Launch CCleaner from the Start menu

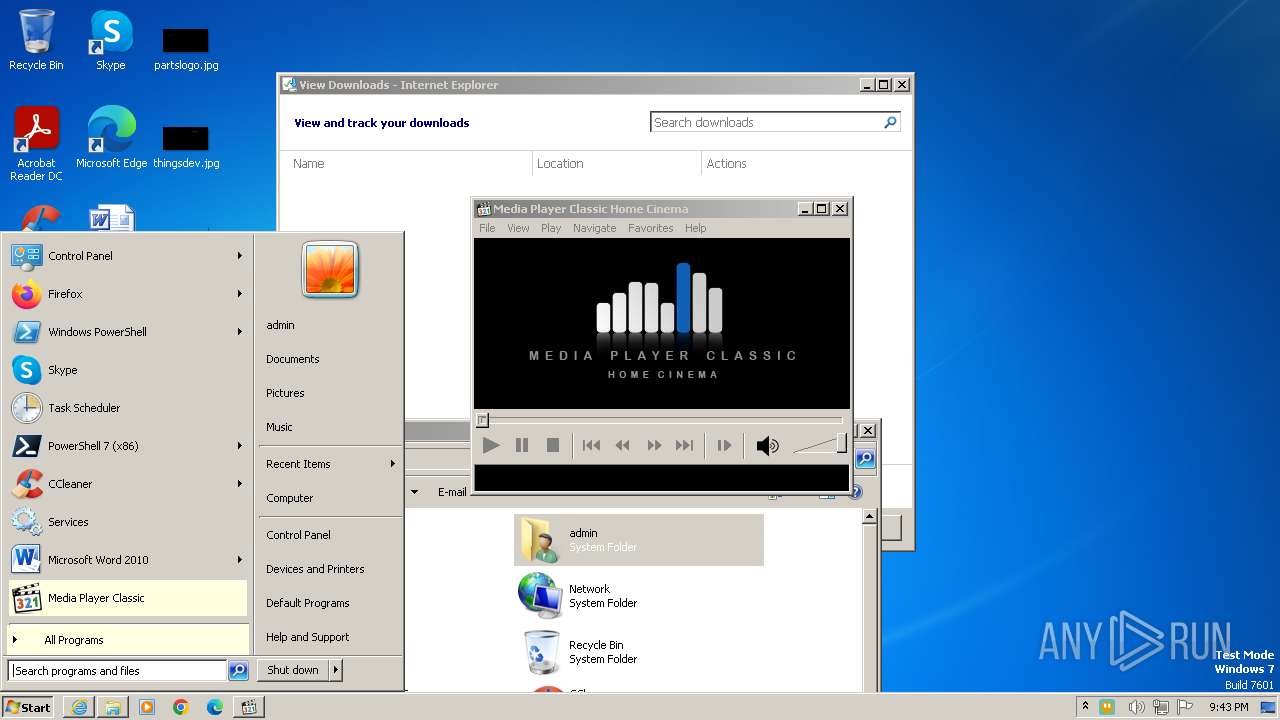[x=128, y=484]
